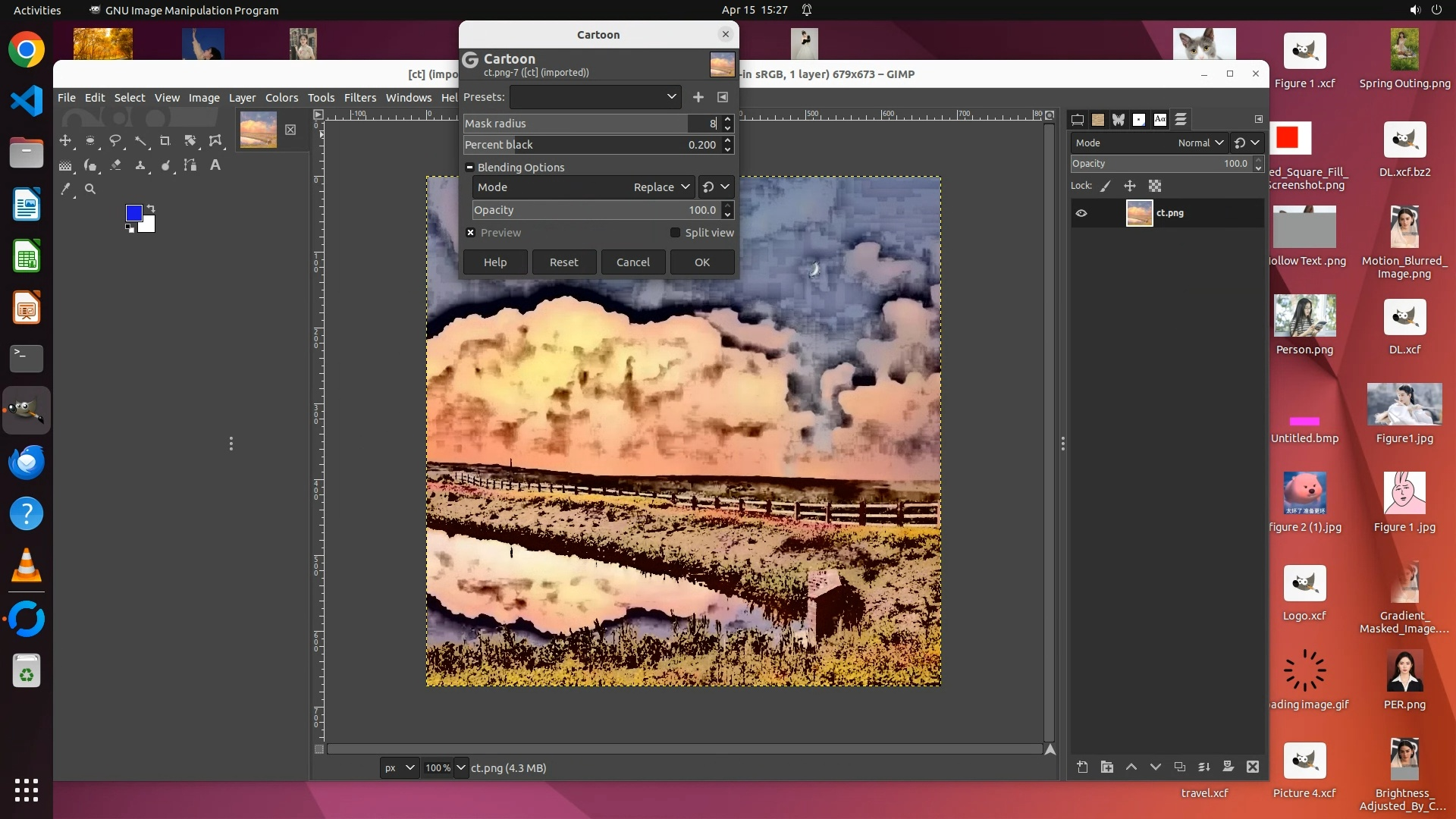Open the blending Mode Replace dropdown

tap(661, 187)
